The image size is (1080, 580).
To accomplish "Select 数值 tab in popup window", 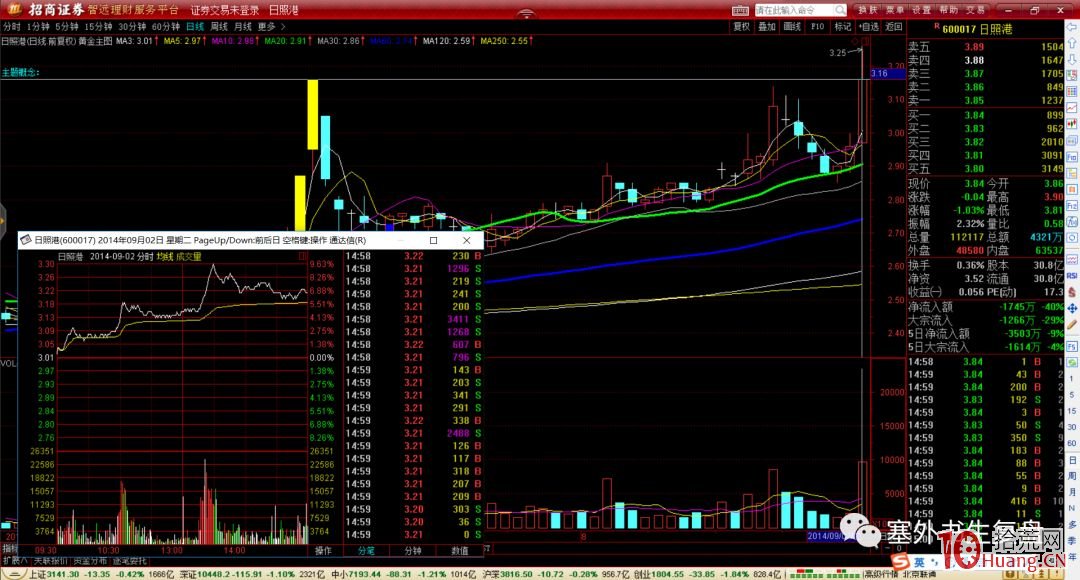I will point(459,550).
